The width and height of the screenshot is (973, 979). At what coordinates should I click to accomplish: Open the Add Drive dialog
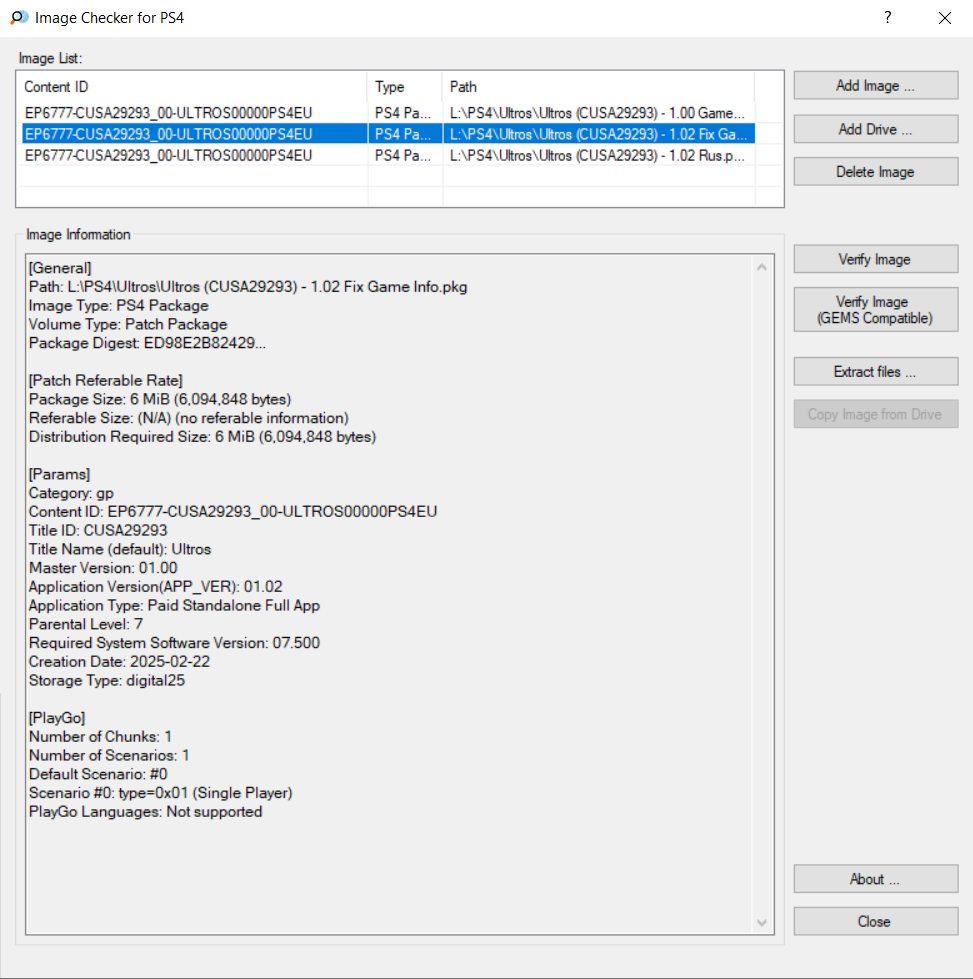point(876,129)
